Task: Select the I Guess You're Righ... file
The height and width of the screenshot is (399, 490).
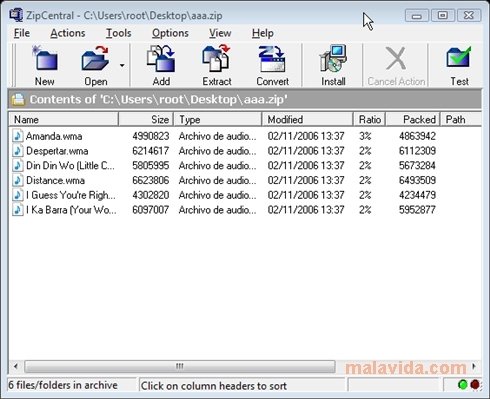Action: click(x=71, y=195)
